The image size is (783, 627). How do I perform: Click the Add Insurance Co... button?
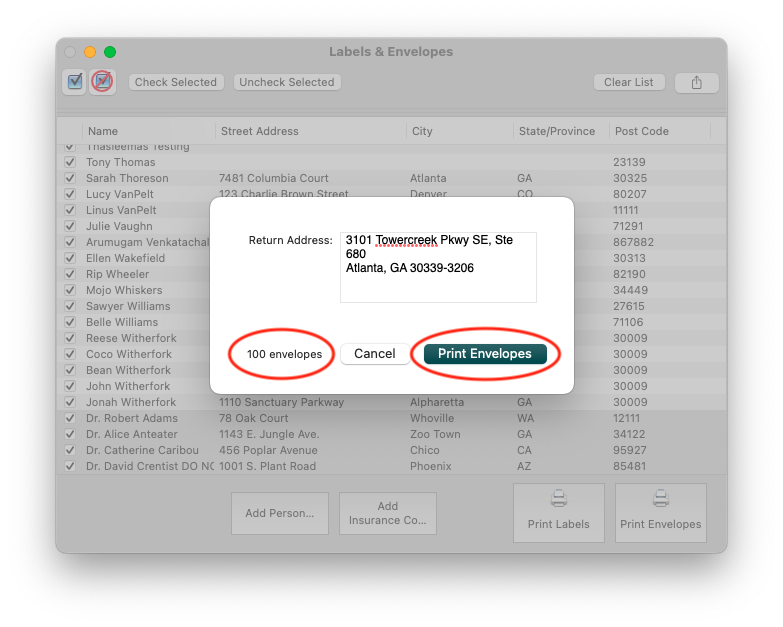coord(388,513)
